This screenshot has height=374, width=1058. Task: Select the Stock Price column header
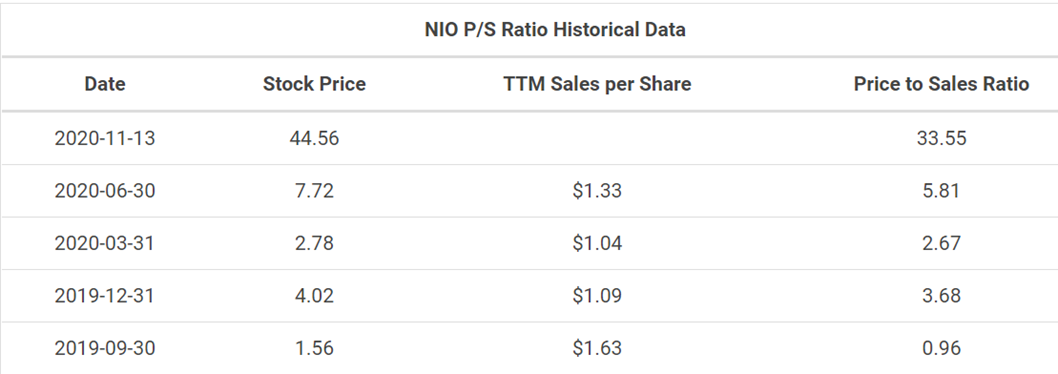pos(314,84)
